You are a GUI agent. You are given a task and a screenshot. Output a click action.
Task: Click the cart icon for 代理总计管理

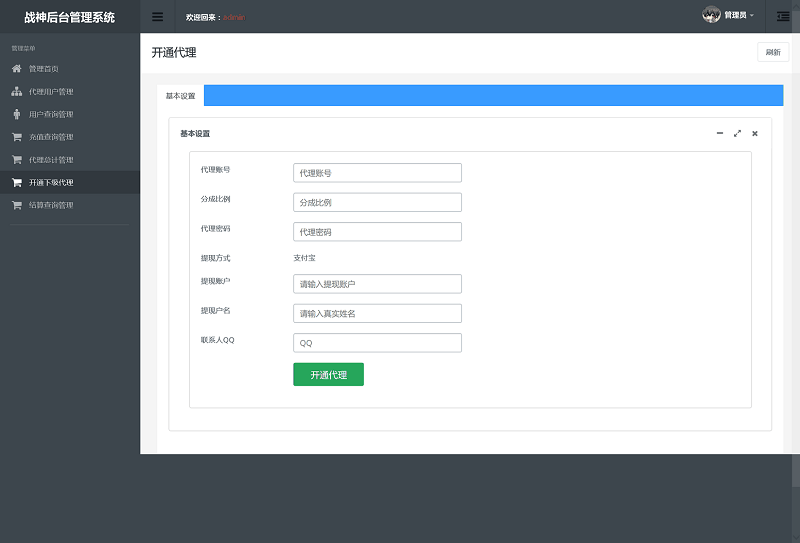coord(17,160)
